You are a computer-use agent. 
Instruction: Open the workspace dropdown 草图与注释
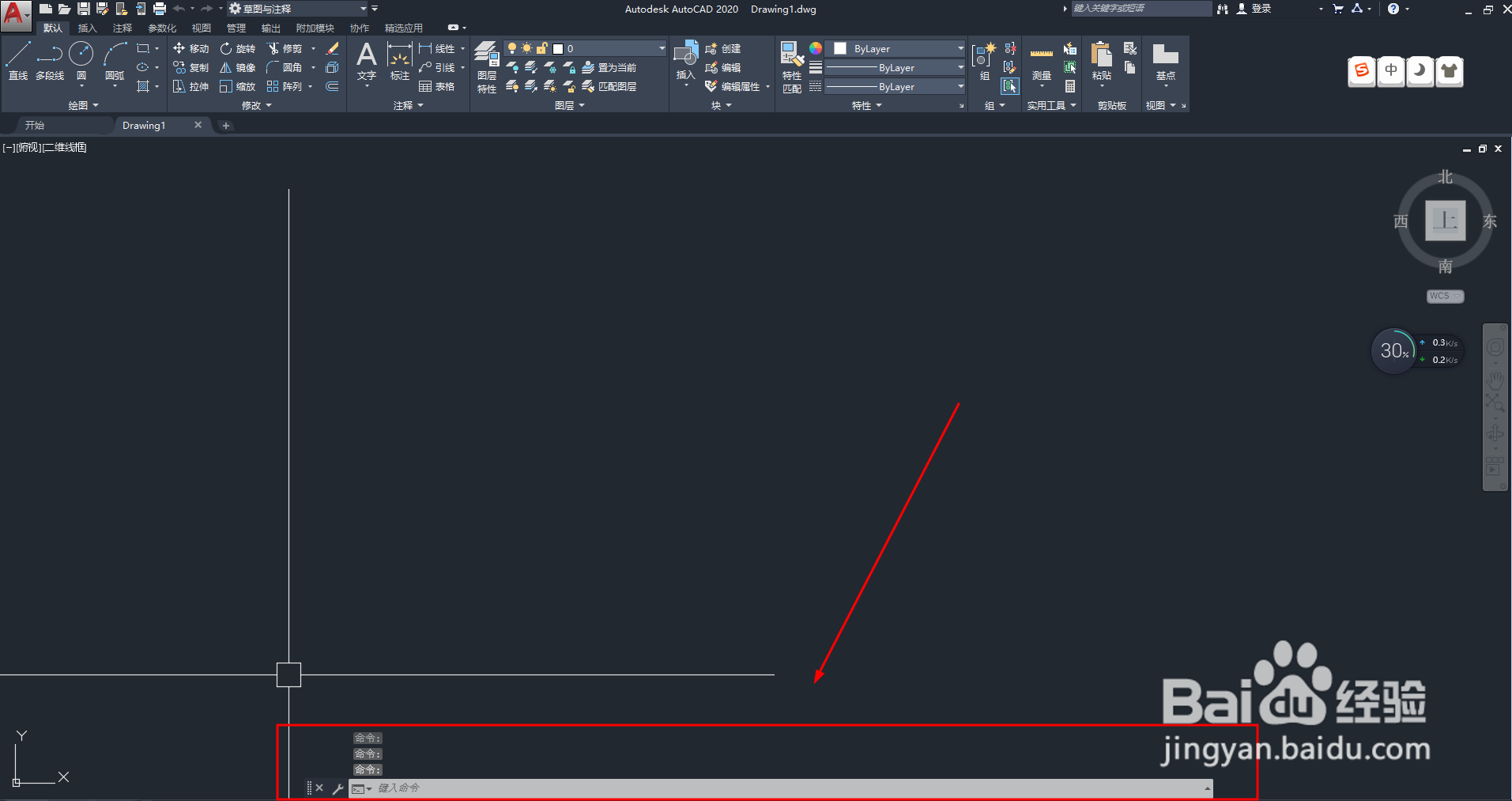(299, 9)
